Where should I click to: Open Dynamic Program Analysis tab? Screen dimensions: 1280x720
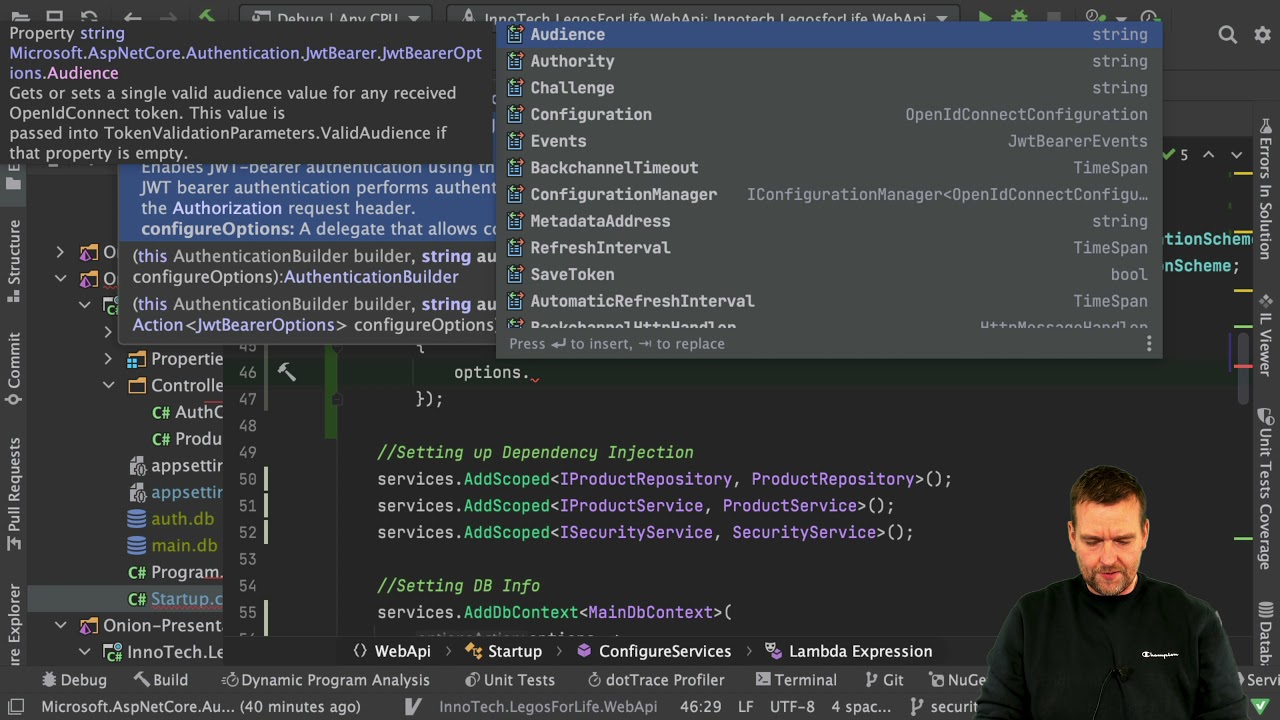325,680
